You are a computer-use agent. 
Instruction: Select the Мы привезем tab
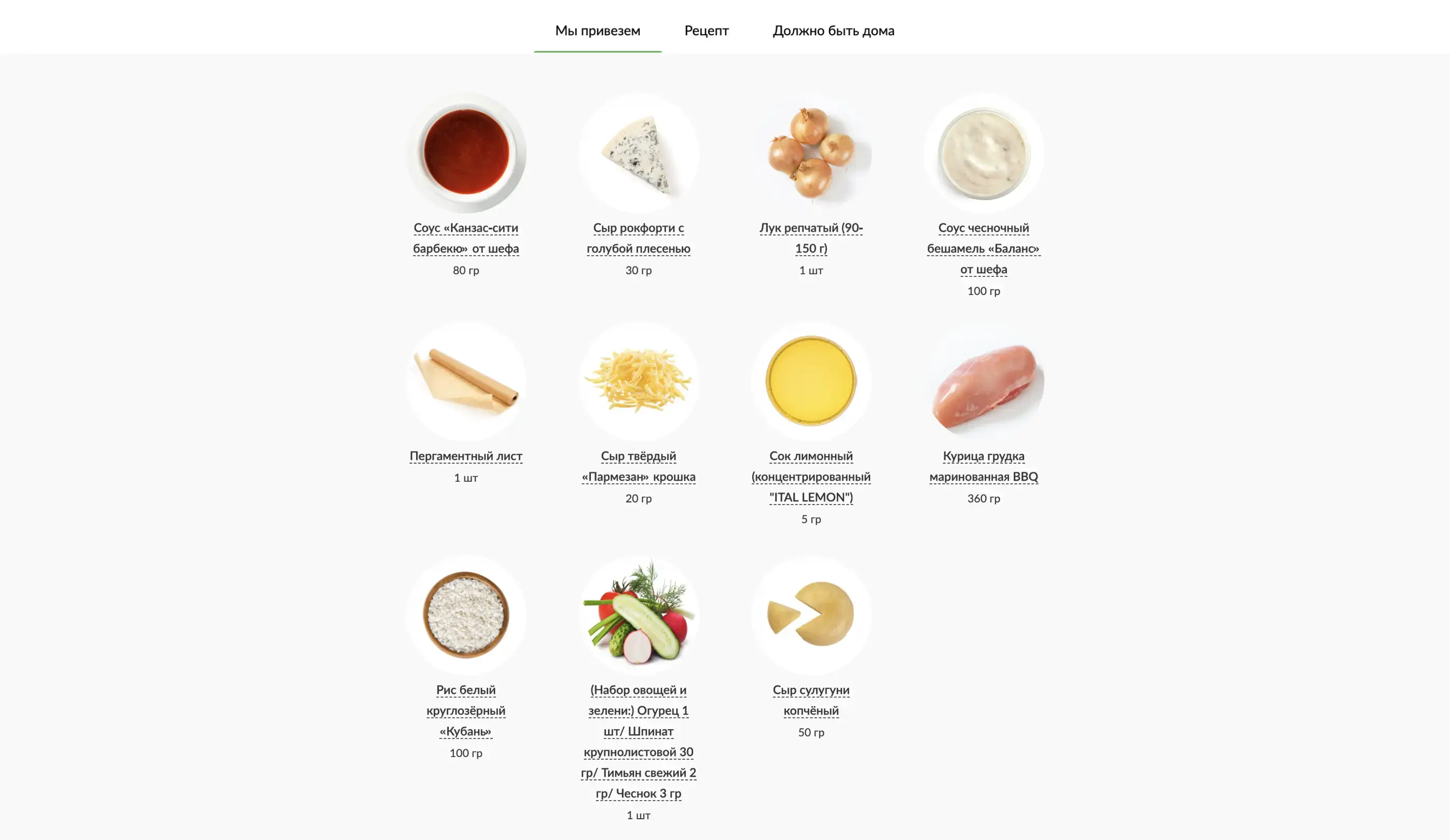(x=597, y=31)
